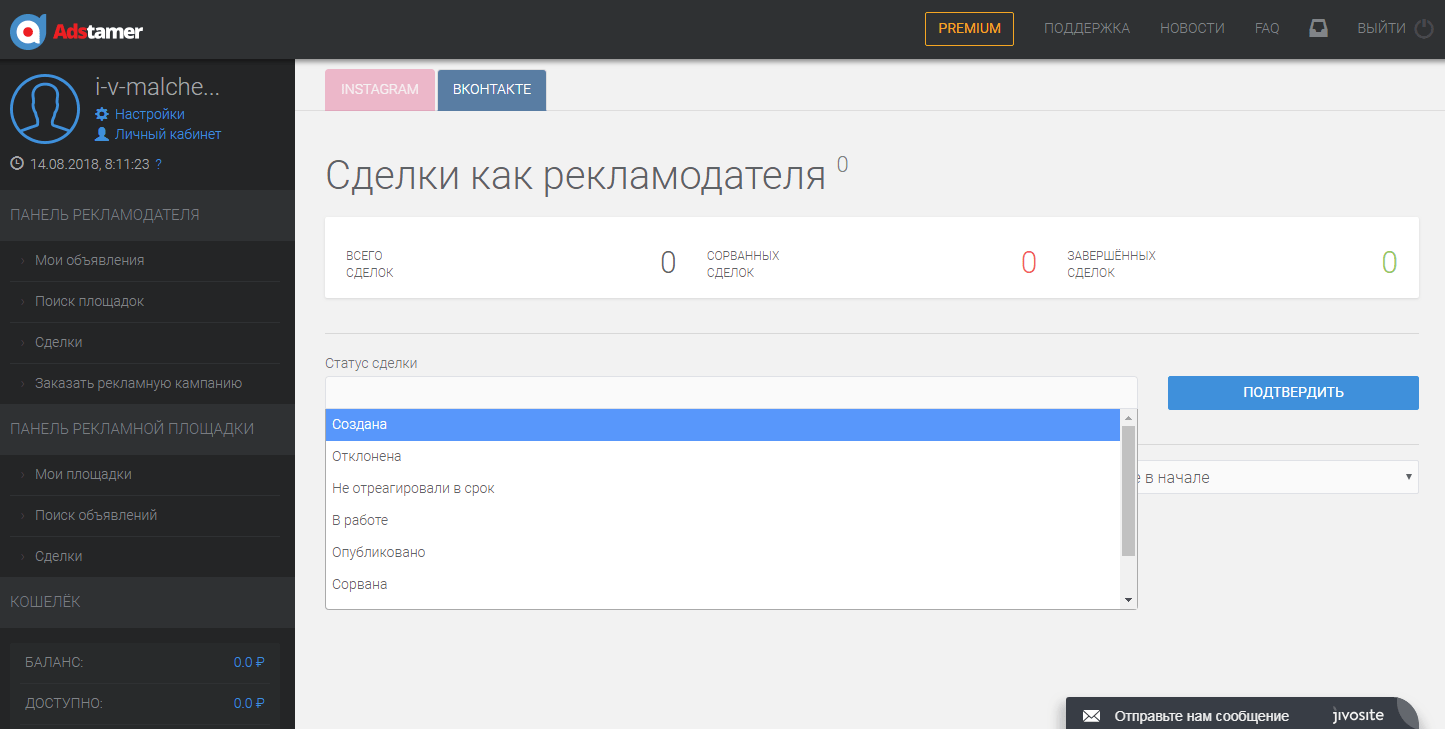The width and height of the screenshot is (1445, 729).
Task: Click the question mark after the time
Action: pos(159,163)
